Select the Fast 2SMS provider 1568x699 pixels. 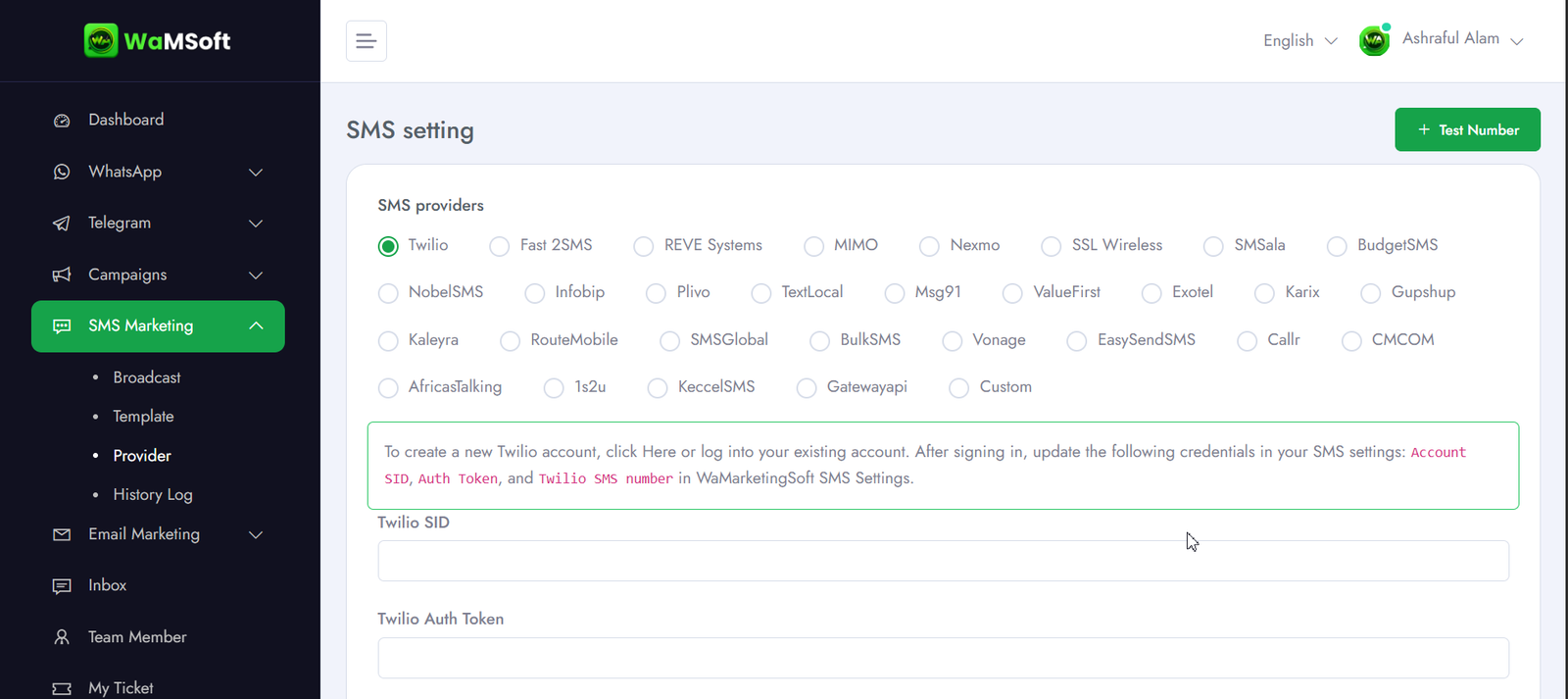[x=500, y=246]
